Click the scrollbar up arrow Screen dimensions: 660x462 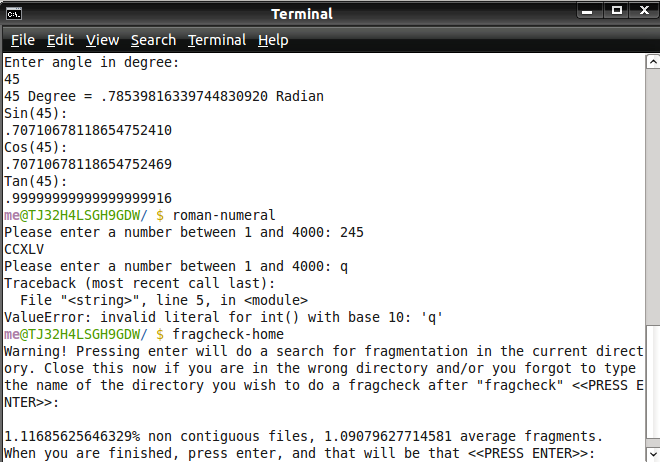pos(653,62)
